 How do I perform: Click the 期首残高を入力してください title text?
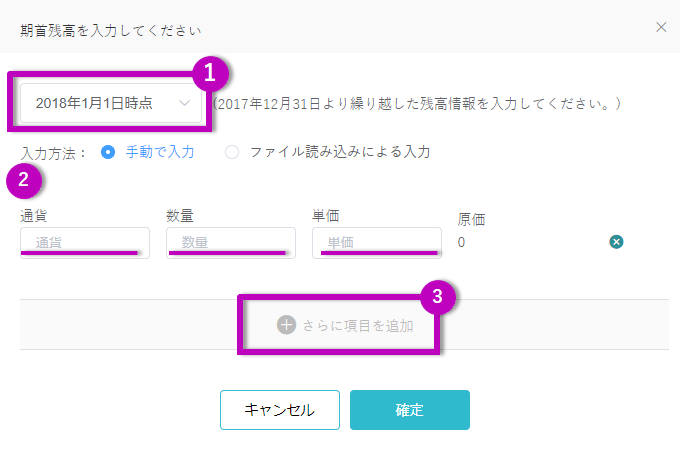pyautogui.click(x=111, y=31)
